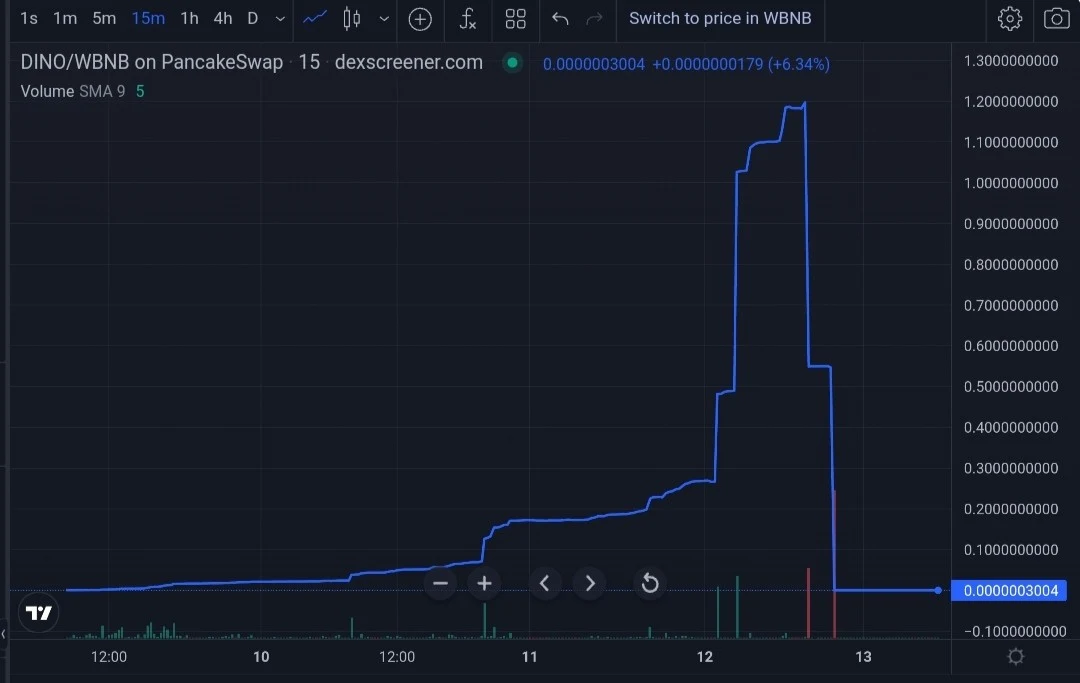Click the 0.5000000000 price axis label
1080x683 pixels.
(1010, 387)
